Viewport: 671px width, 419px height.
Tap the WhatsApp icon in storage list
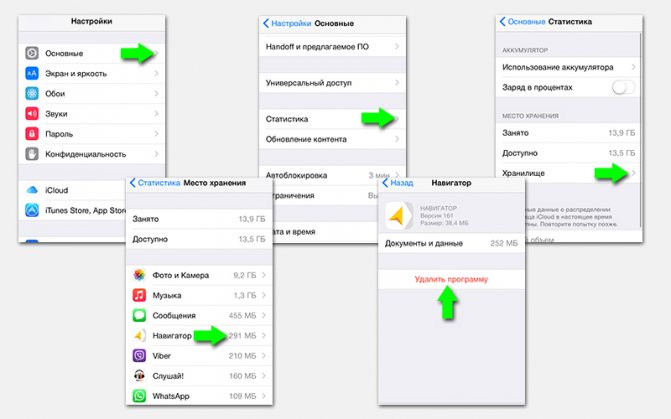[139, 396]
